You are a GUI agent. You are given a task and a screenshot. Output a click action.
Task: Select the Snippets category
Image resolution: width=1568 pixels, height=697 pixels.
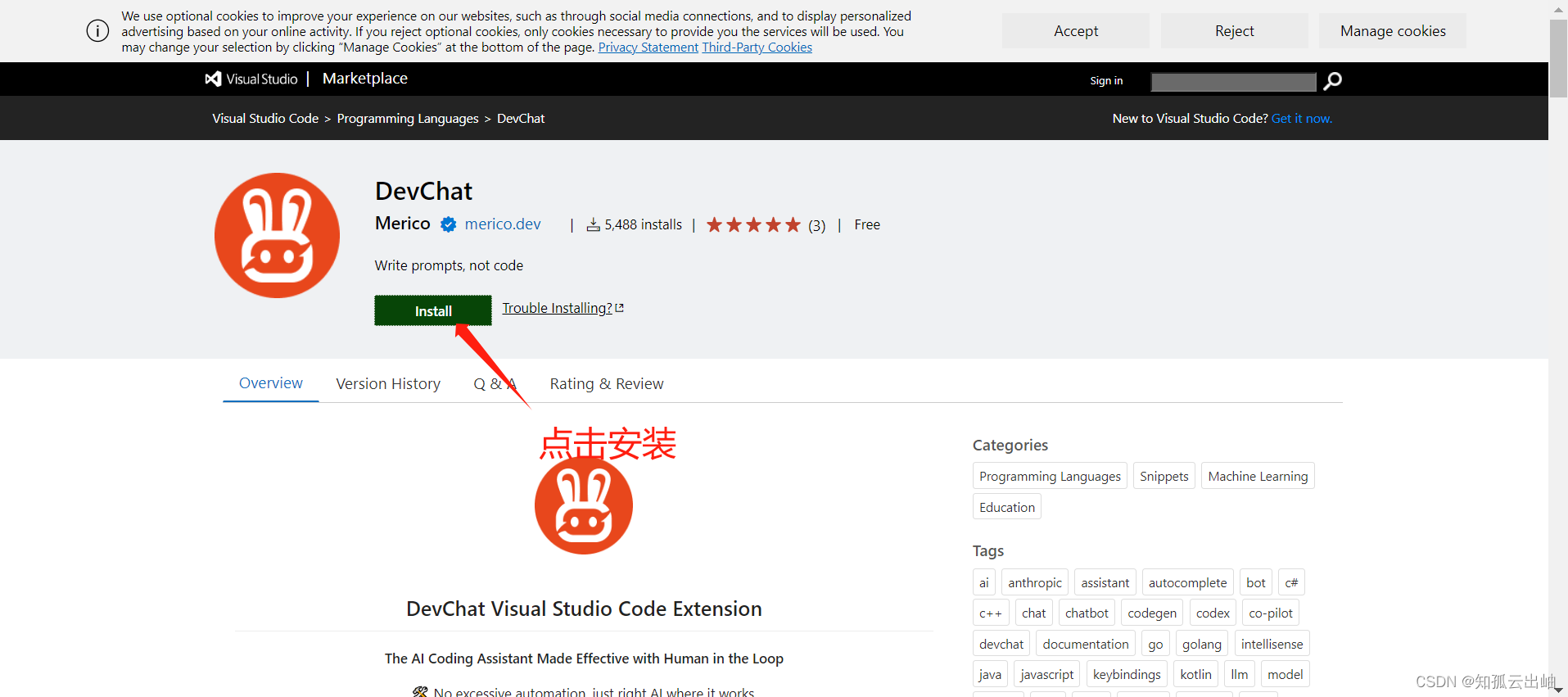point(1164,476)
